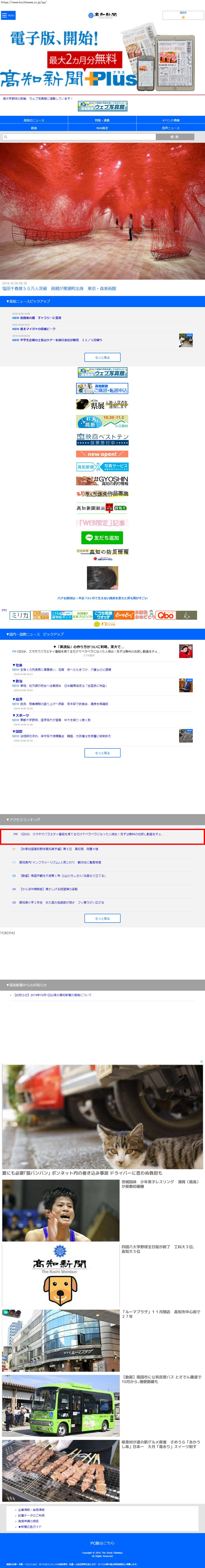Open the Qbo logo link
This screenshot has width=205, height=1568.
coord(166,615)
